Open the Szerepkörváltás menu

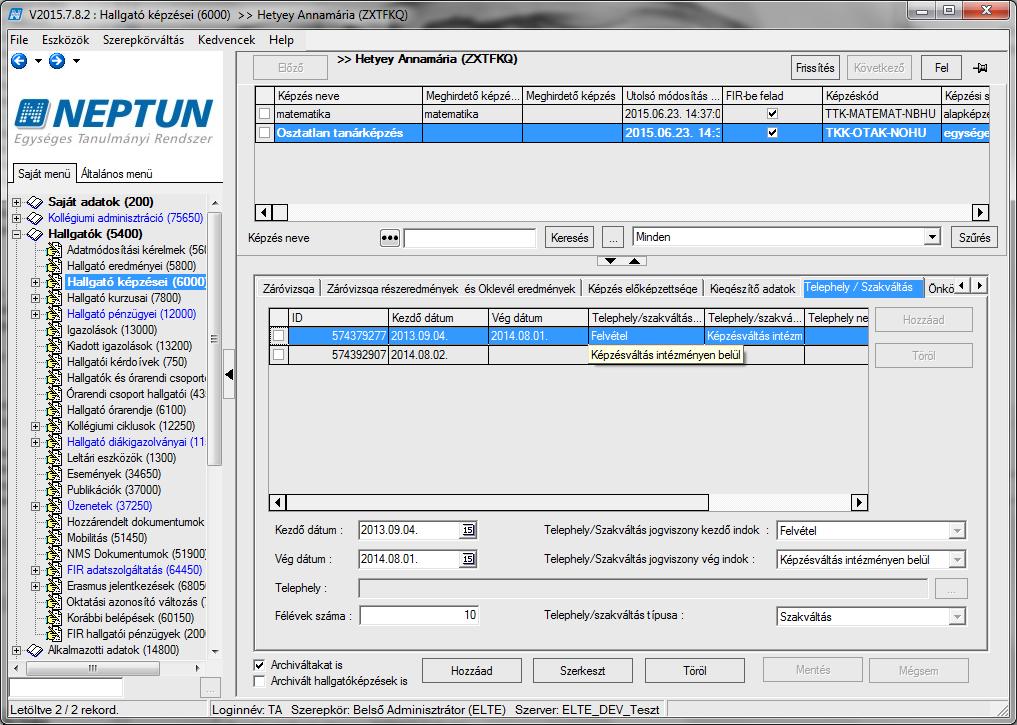coord(143,40)
